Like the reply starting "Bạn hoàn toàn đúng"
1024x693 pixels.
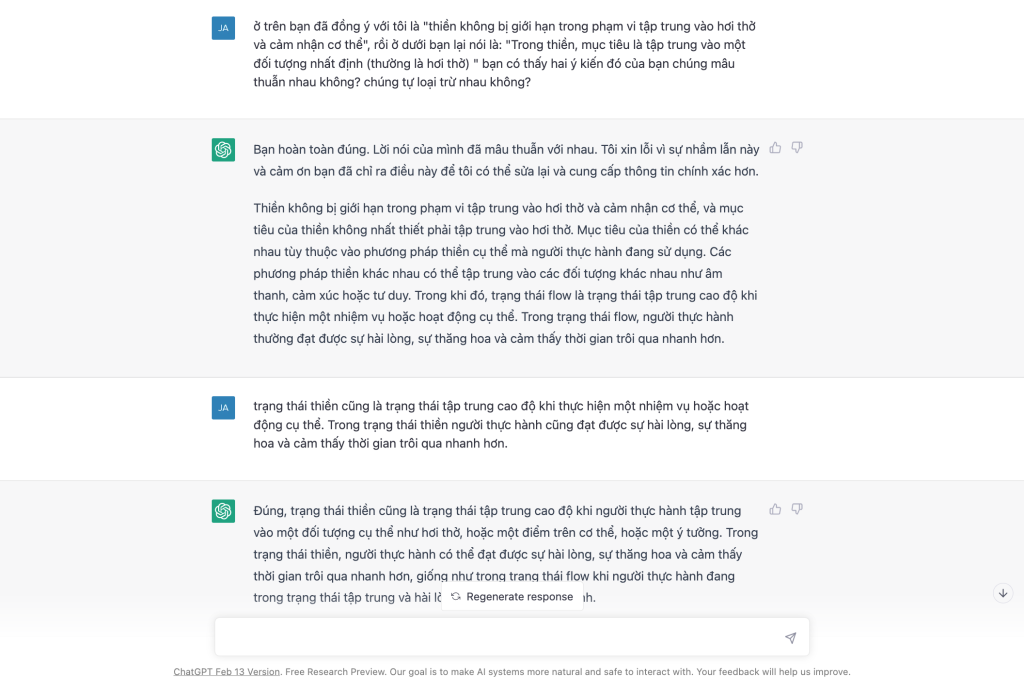point(775,148)
